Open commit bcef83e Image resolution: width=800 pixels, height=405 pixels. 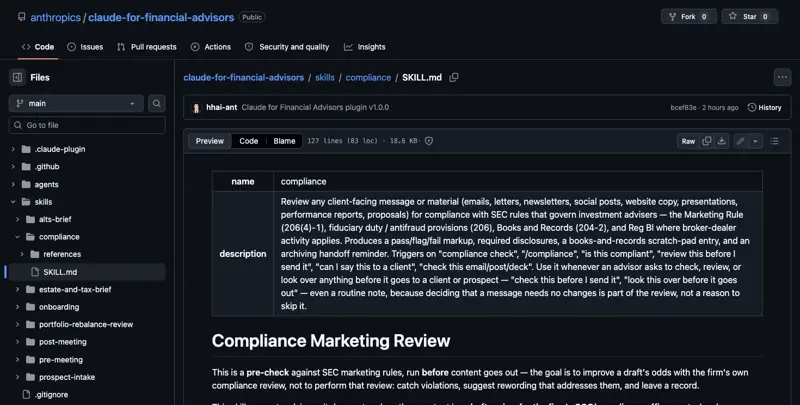[x=683, y=108]
